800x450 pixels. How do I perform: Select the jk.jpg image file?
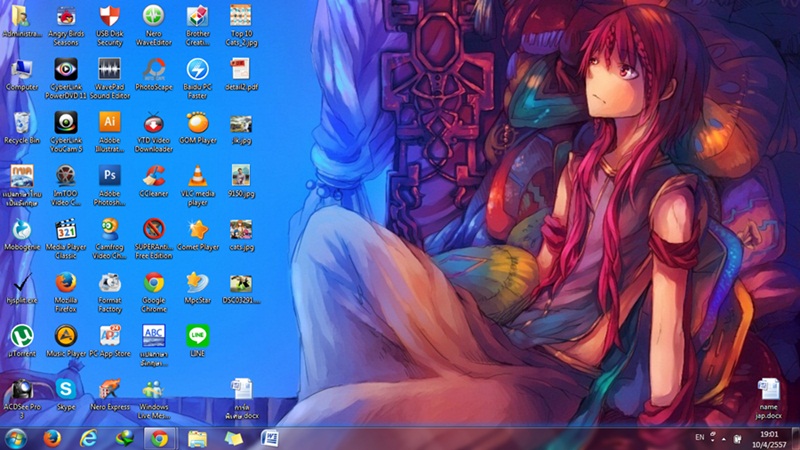[x=241, y=128]
